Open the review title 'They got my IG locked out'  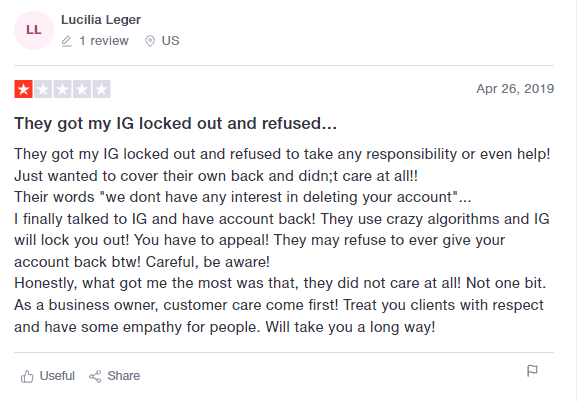176,123
